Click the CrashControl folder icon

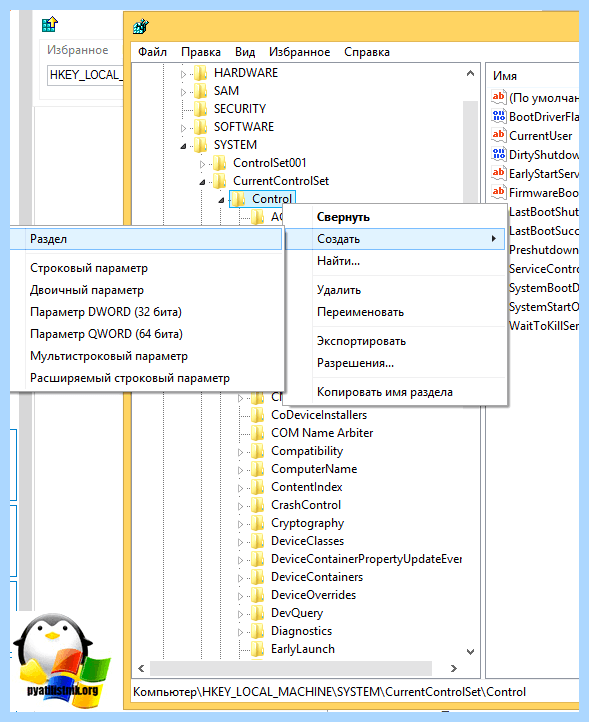point(257,505)
